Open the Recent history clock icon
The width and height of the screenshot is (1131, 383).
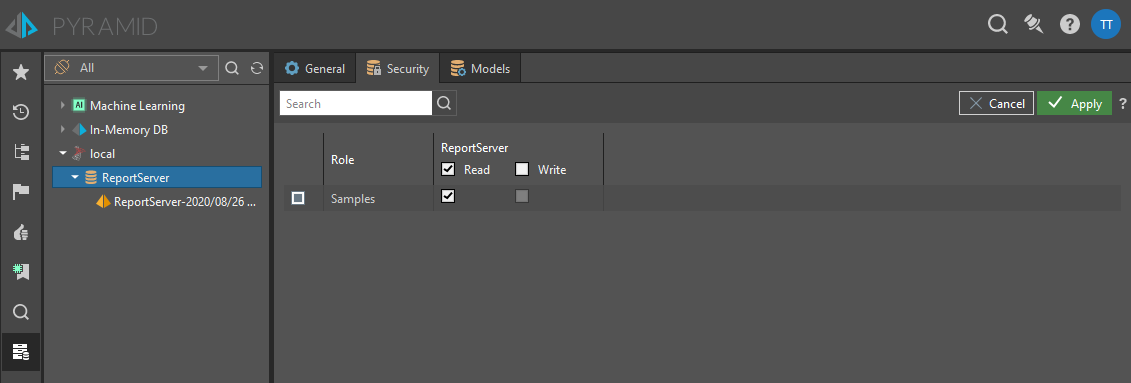21,112
